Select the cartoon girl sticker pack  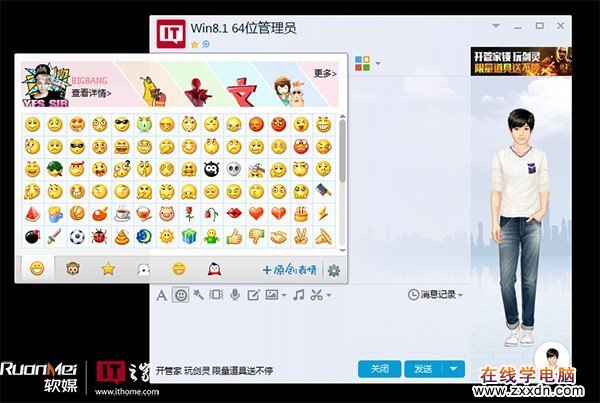[289, 91]
